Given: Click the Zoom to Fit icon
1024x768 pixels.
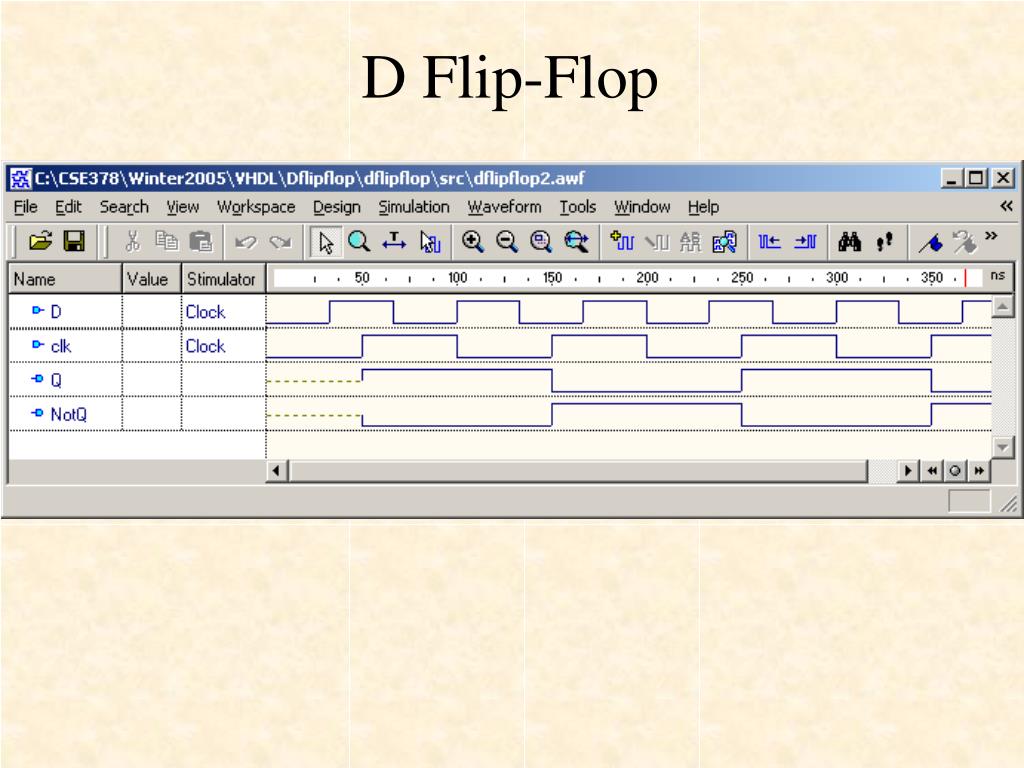Looking at the screenshot, I should (x=541, y=242).
